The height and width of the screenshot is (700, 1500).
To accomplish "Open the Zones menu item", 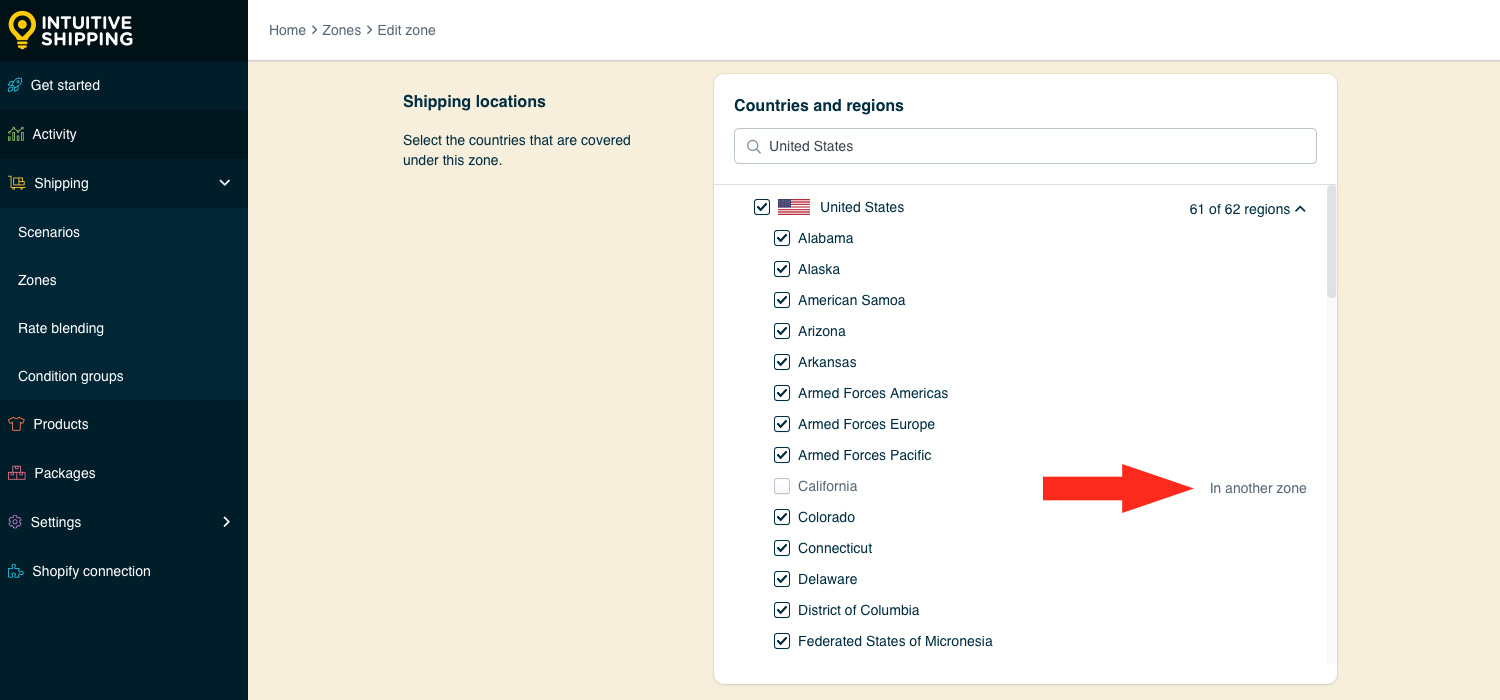I will [37, 280].
